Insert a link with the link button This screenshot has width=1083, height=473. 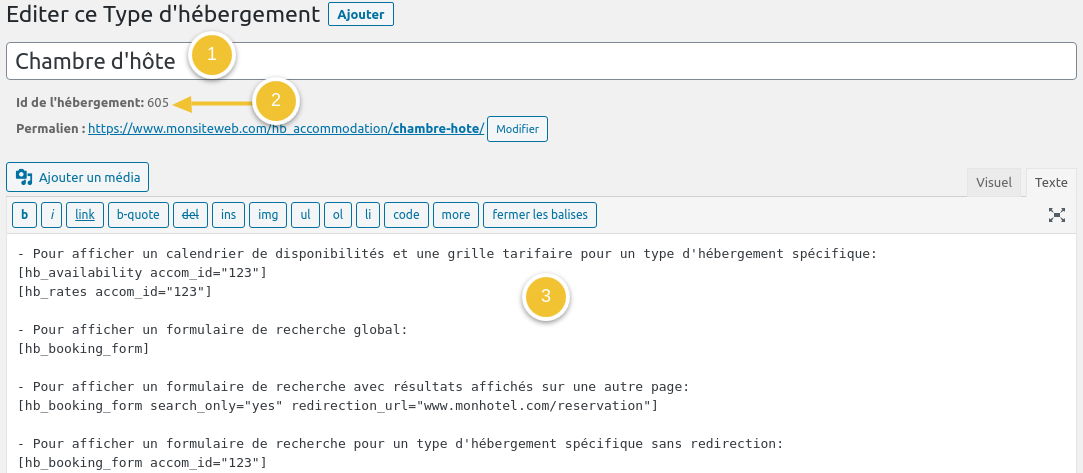click(x=85, y=215)
